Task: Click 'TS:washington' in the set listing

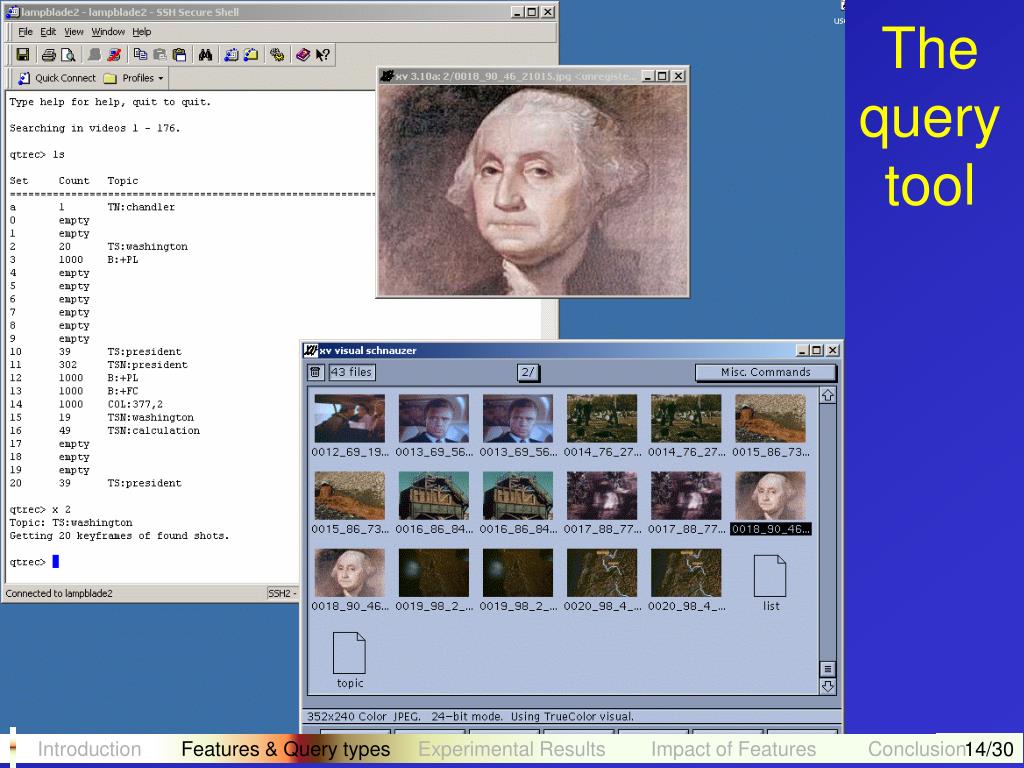Action: click(148, 247)
